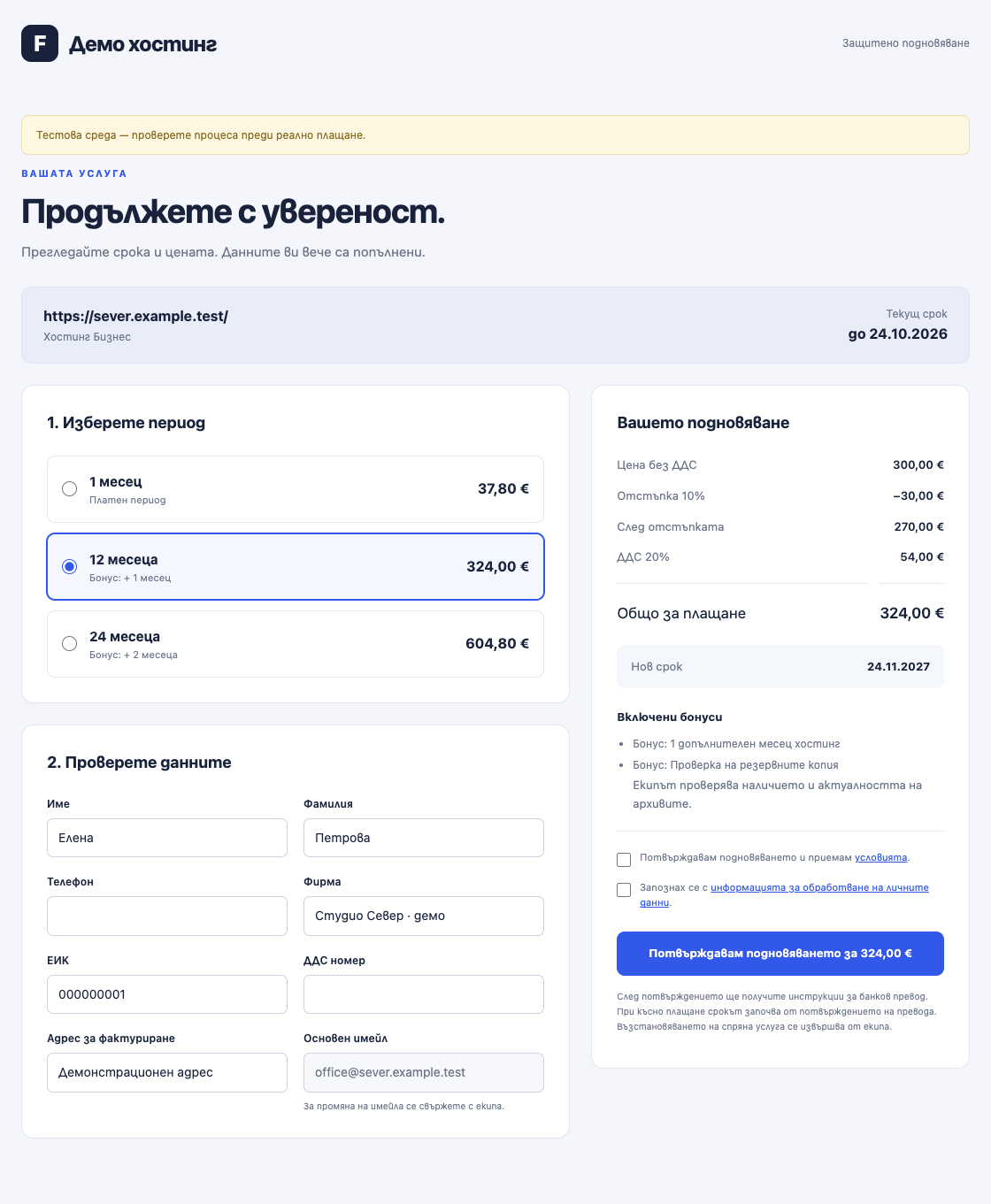Select the 1 месец radio button
Viewport: 991px width, 1204px height.
click(x=69, y=489)
